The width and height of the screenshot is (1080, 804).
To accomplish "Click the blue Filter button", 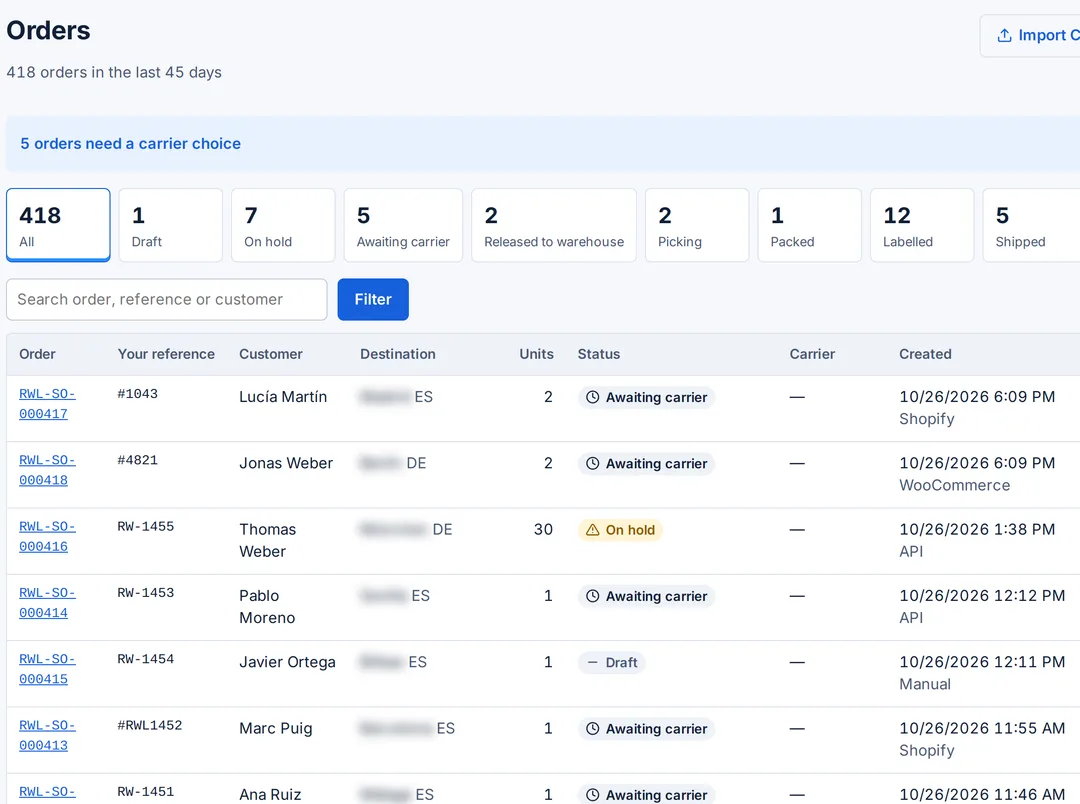I will pyautogui.click(x=373, y=300).
